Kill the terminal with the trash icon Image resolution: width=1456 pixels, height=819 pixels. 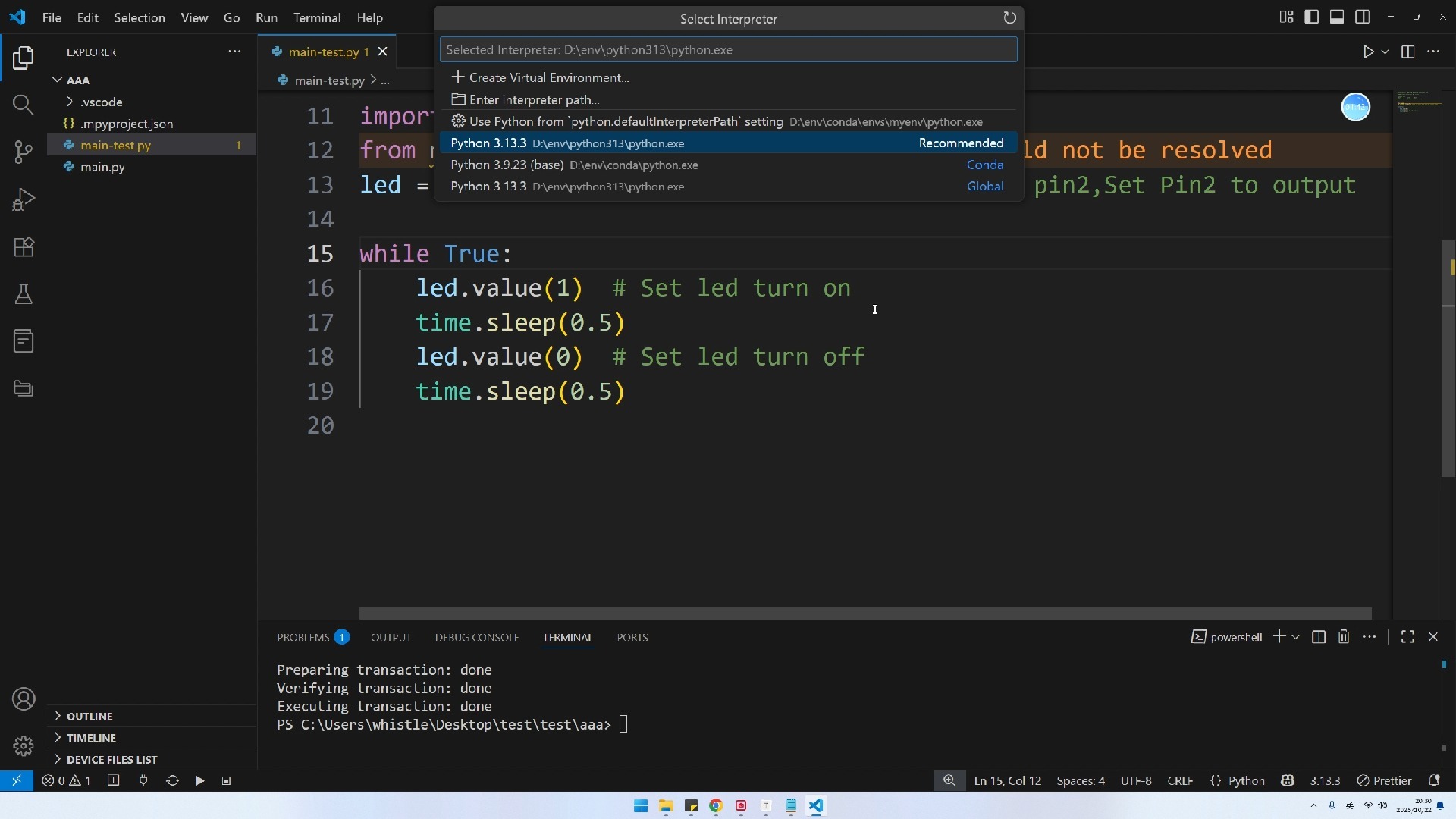1344,637
